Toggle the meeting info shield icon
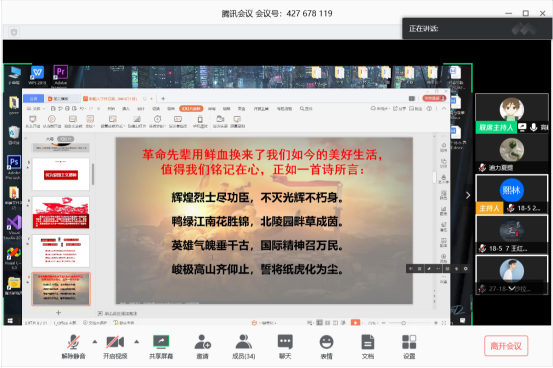553x368 pixels. (x=14, y=32)
